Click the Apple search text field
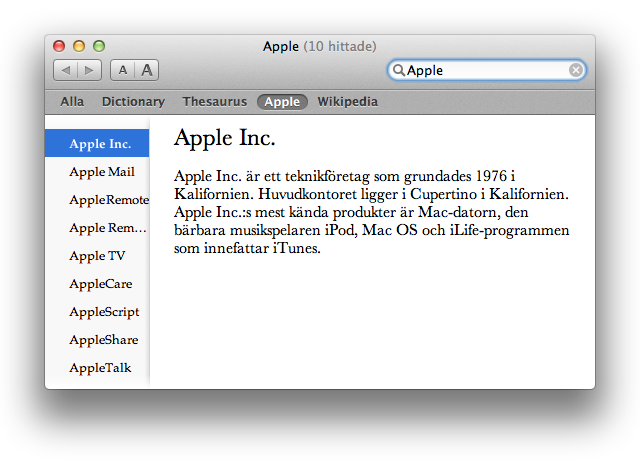Image resolution: width=640 pixels, height=460 pixels. click(x=487, y=70)
